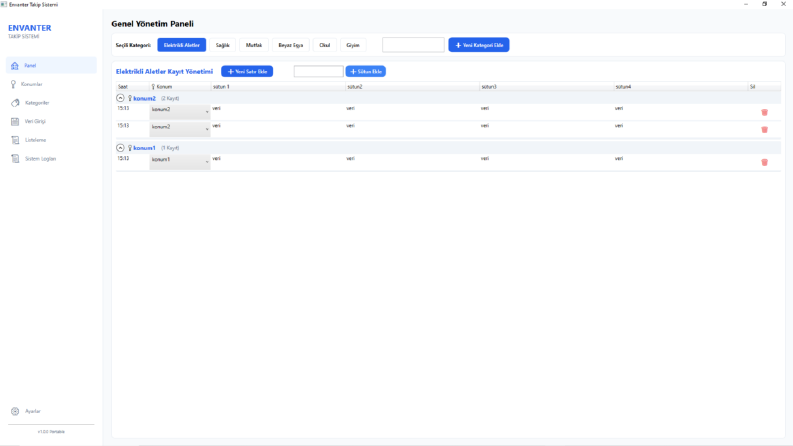The height and width of the screenshot is (446, 793).
Task: Click the Envanter app icon in title bar
Action: pyautogui.click(x=4, y=4)
